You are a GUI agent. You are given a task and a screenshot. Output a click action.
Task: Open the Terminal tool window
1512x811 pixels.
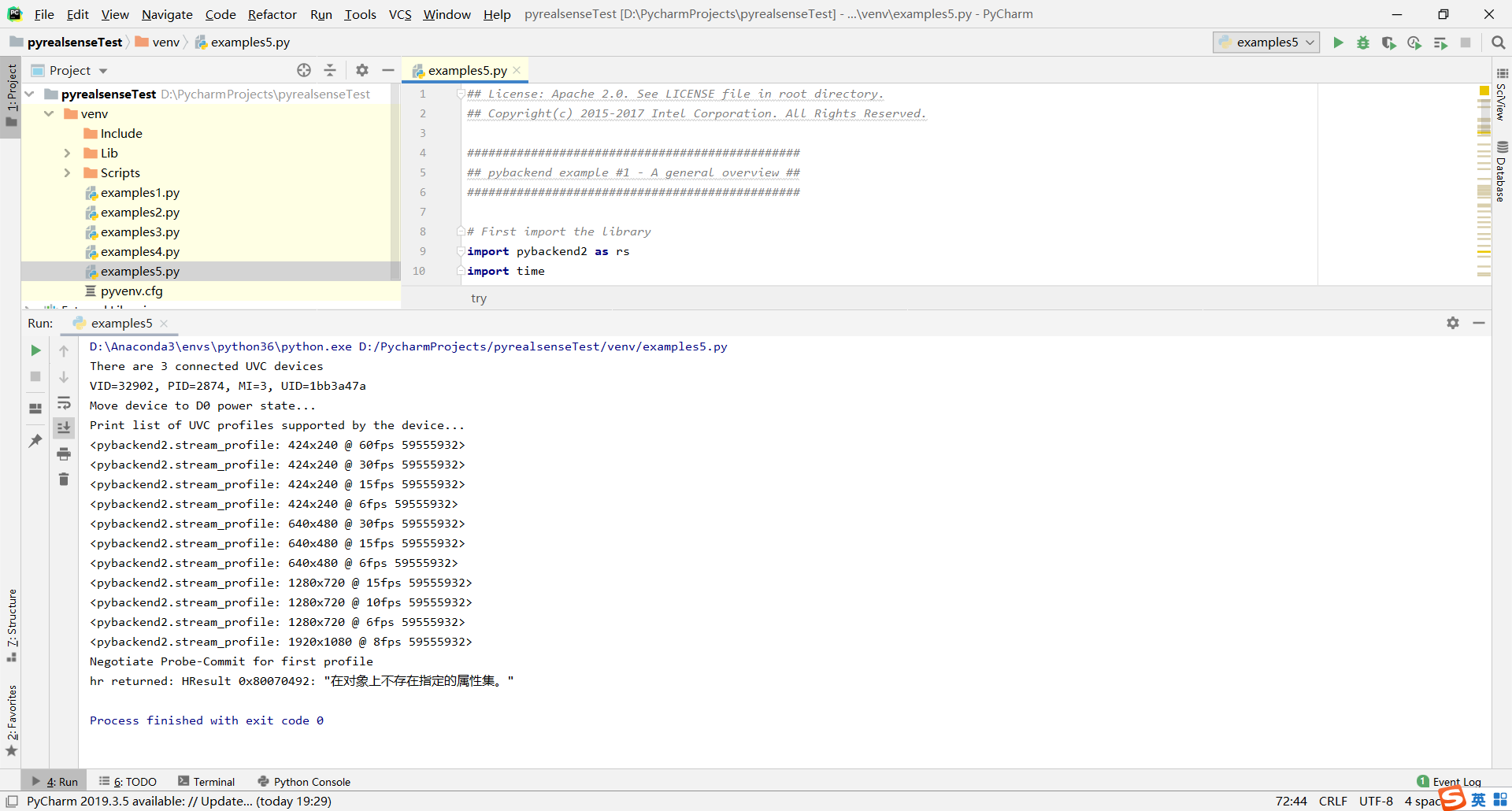206,782
